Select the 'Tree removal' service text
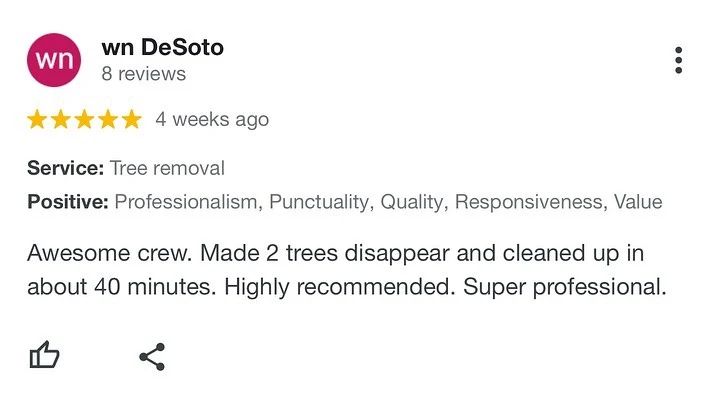 [x=167, y=168]
